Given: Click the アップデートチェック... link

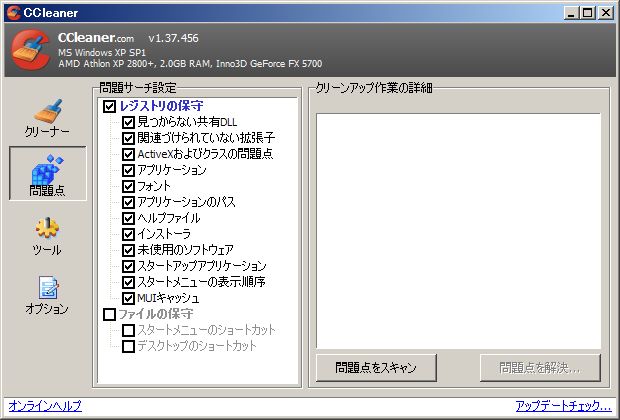Looking at the screenshot, I should tap(563, 406).
